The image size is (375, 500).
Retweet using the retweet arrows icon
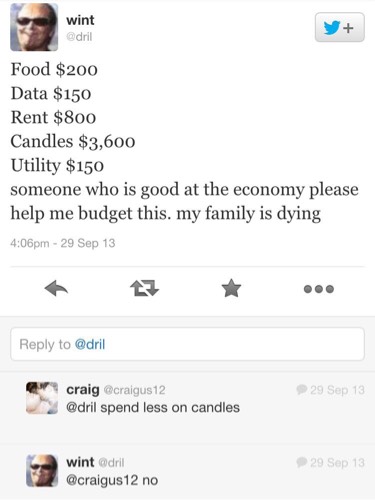[144, 288]
